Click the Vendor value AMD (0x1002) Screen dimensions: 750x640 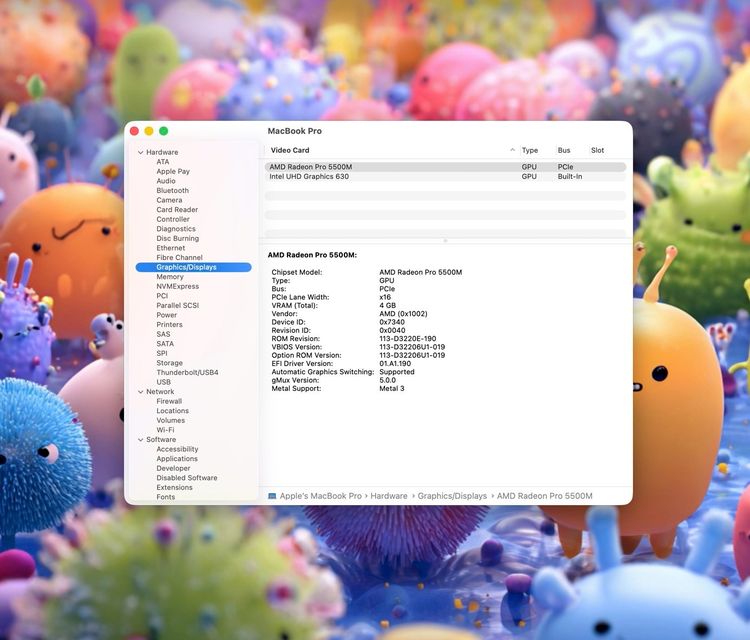(403, 314)
